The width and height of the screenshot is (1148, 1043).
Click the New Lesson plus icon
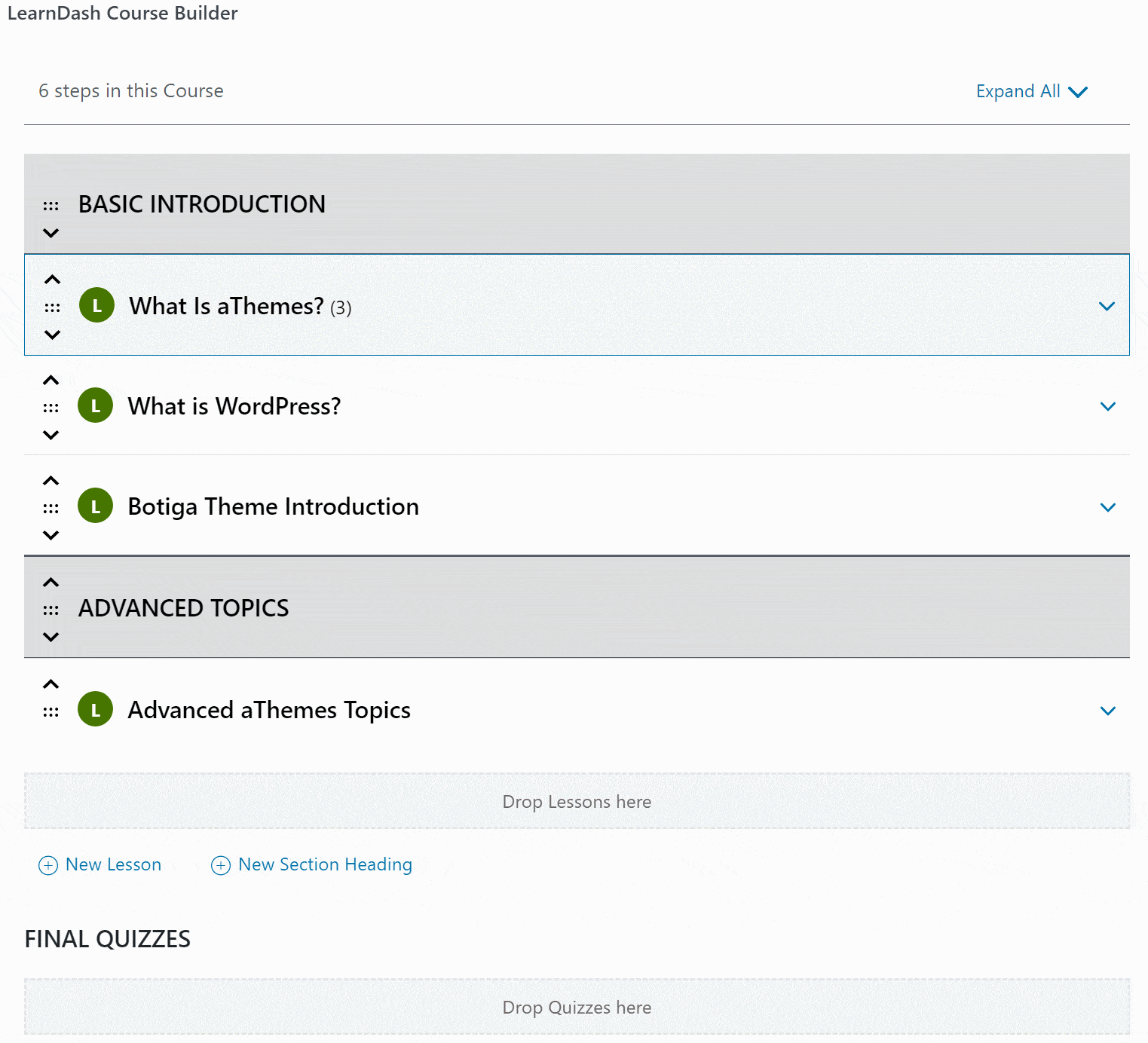click(48, 865)
